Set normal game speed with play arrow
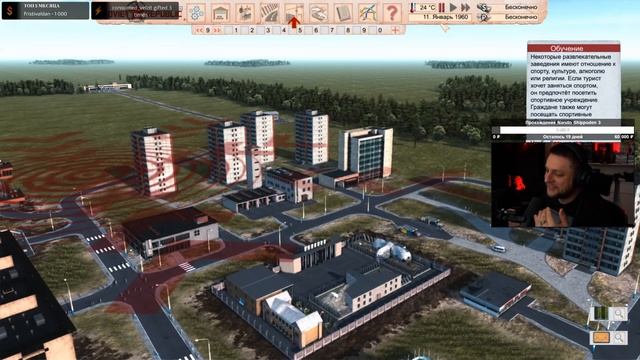640x360 pixels. (453, 7)
